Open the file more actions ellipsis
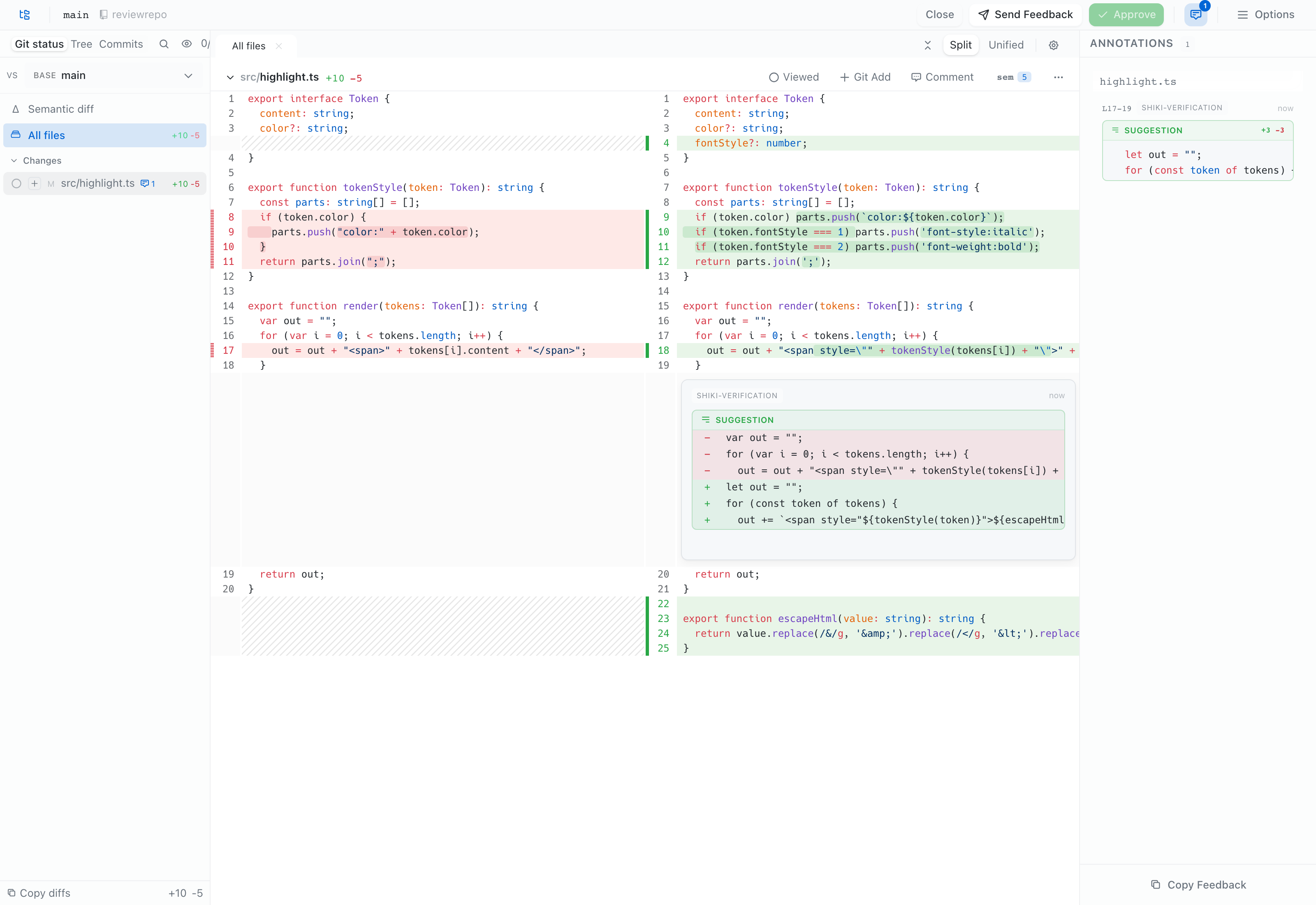 click(x=1058, y=77)
